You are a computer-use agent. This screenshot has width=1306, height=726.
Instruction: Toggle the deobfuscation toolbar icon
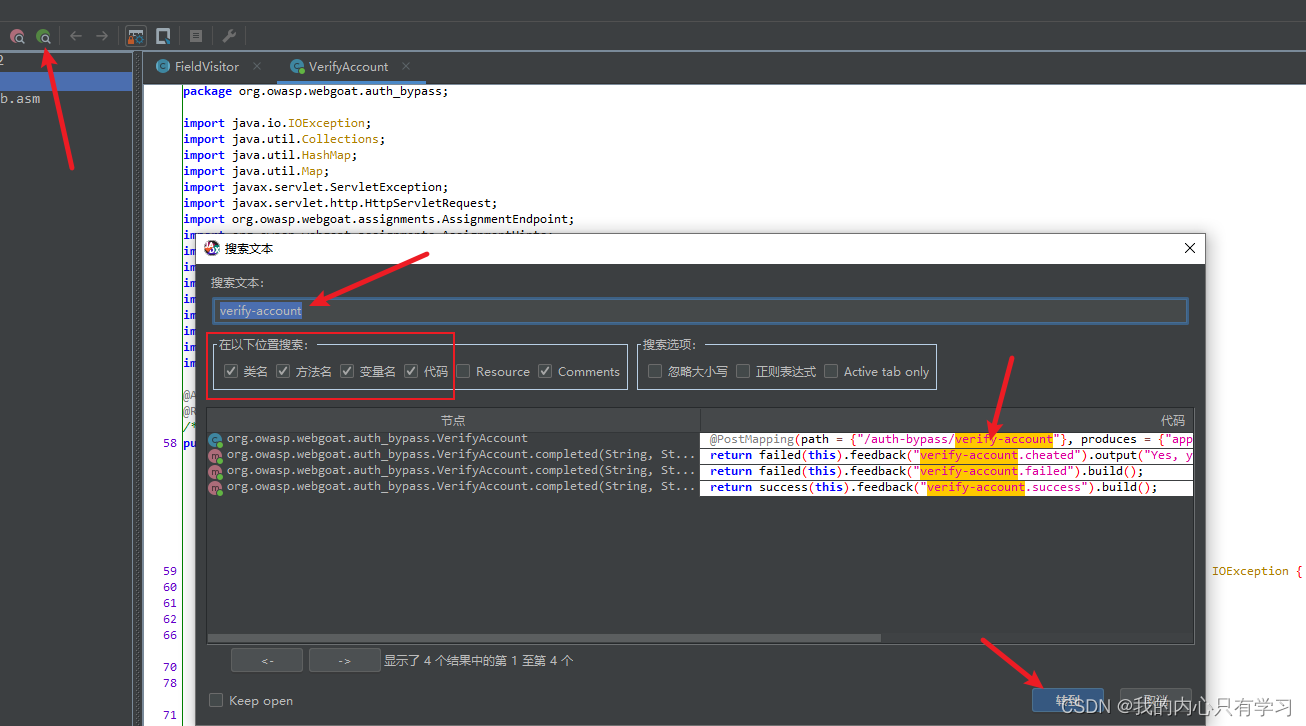click(136, 36)
